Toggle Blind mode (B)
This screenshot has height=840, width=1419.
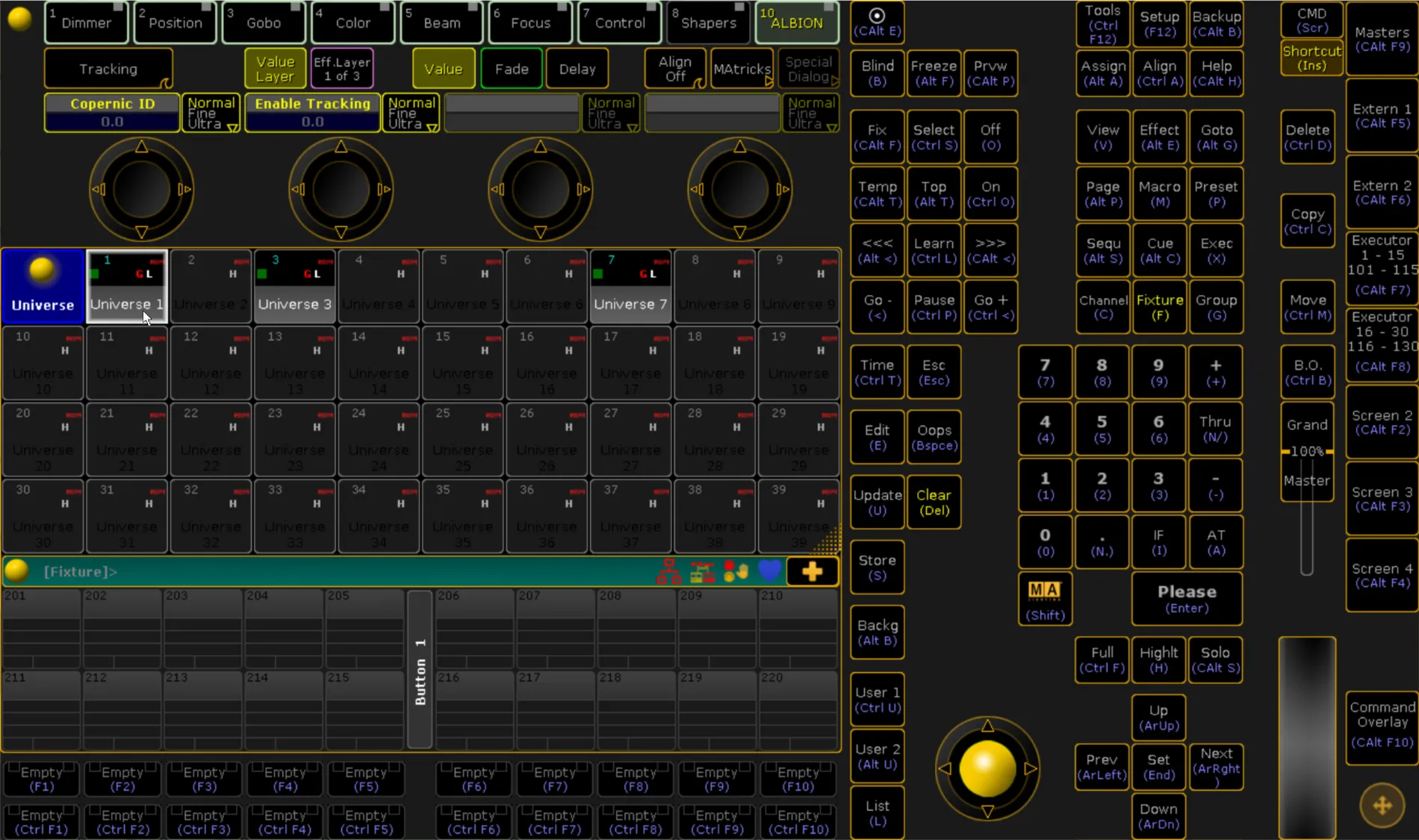[x=878, y=73]
